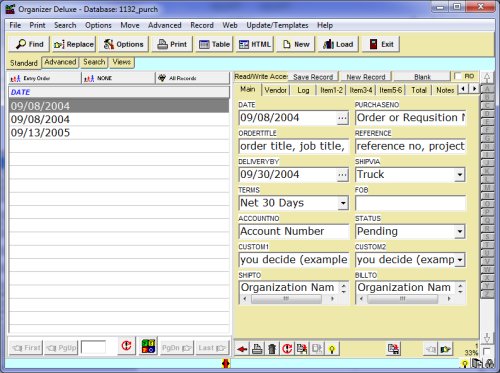Open the Replace tool
Viewport: 500px width, 373px height.
coord(74,44)
